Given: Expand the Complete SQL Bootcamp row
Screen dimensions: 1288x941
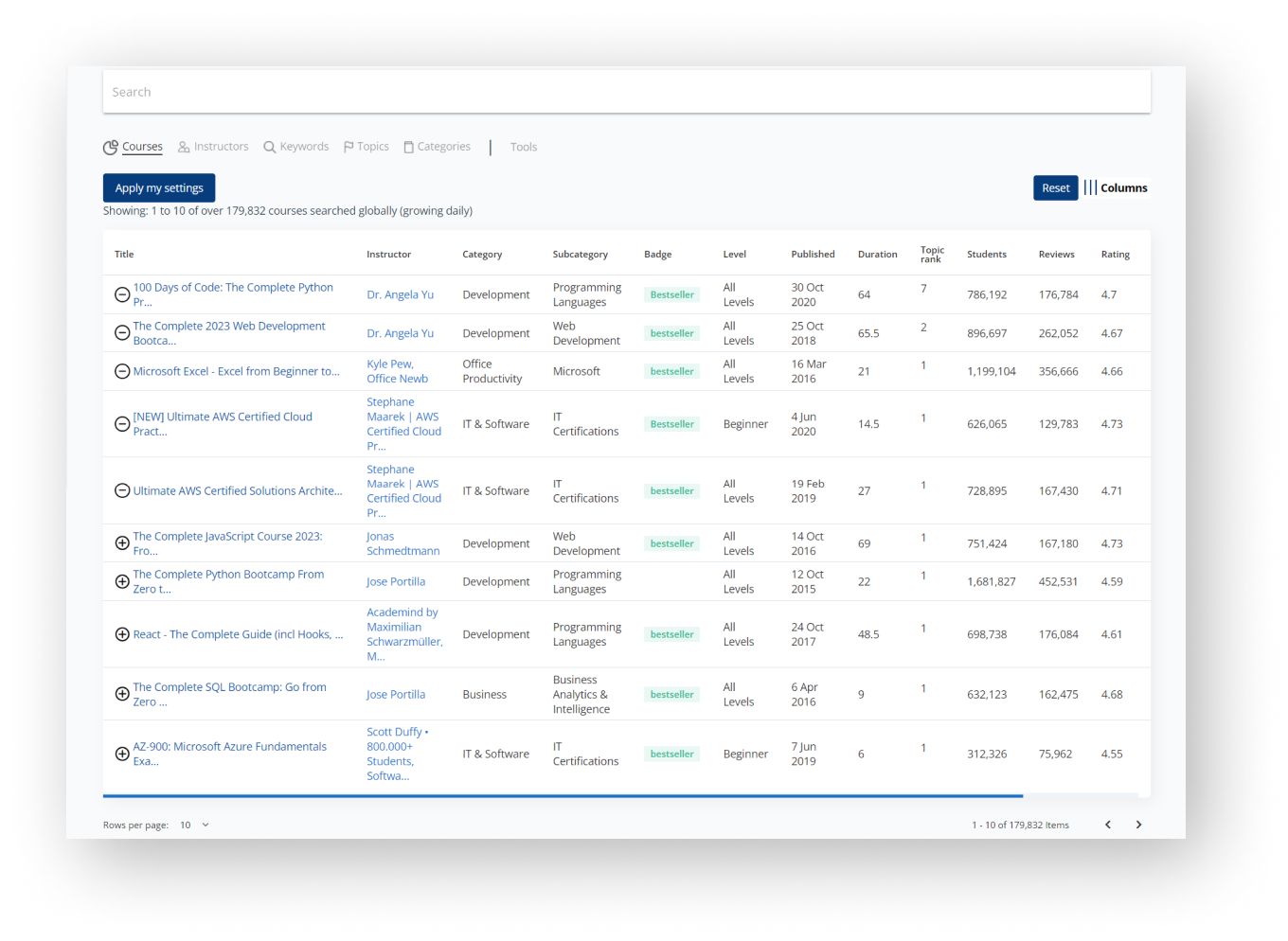Looking at the screenshot, I should point(122,694).
